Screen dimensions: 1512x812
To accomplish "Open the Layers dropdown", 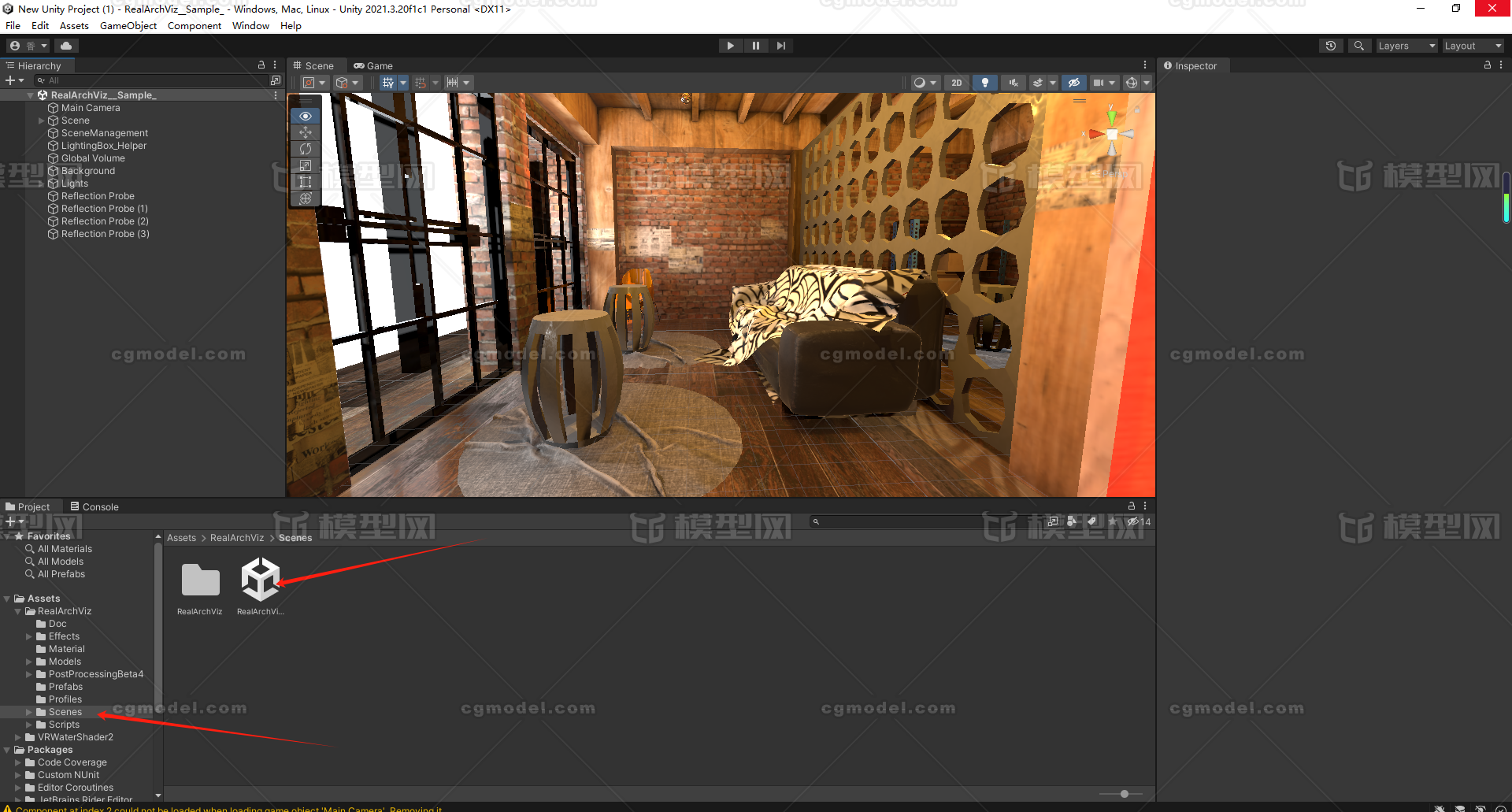I will click(x=1406, y=45).
